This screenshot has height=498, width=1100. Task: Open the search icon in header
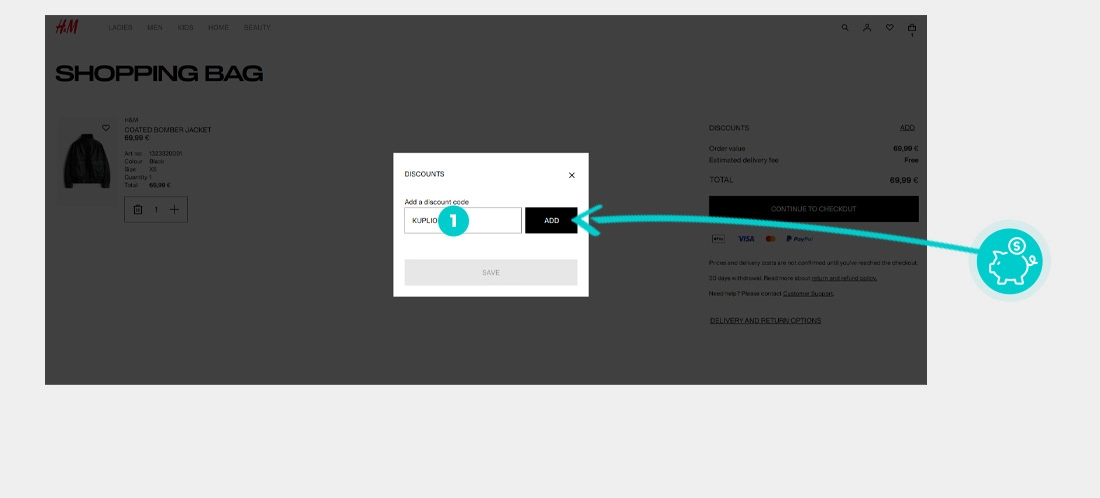click(x=845, y=28)
